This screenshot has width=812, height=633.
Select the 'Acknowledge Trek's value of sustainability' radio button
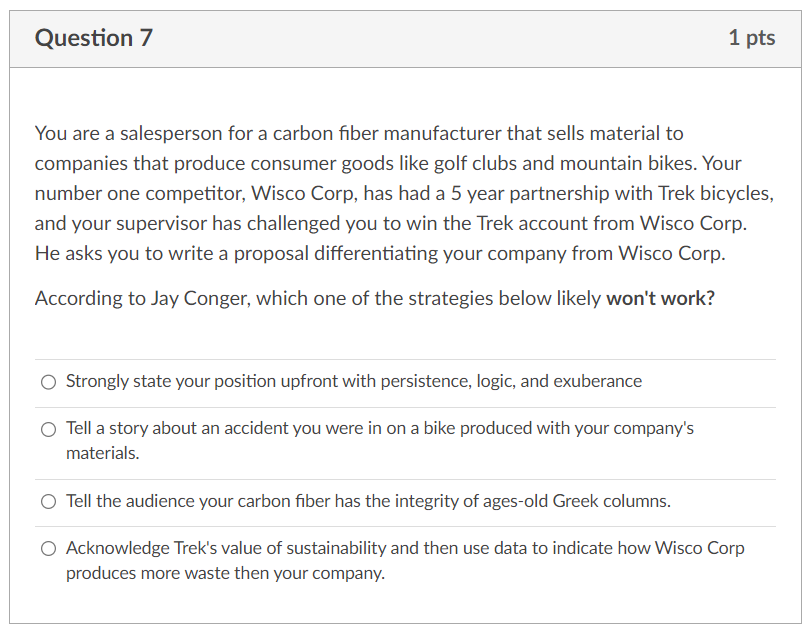point(48,549)
